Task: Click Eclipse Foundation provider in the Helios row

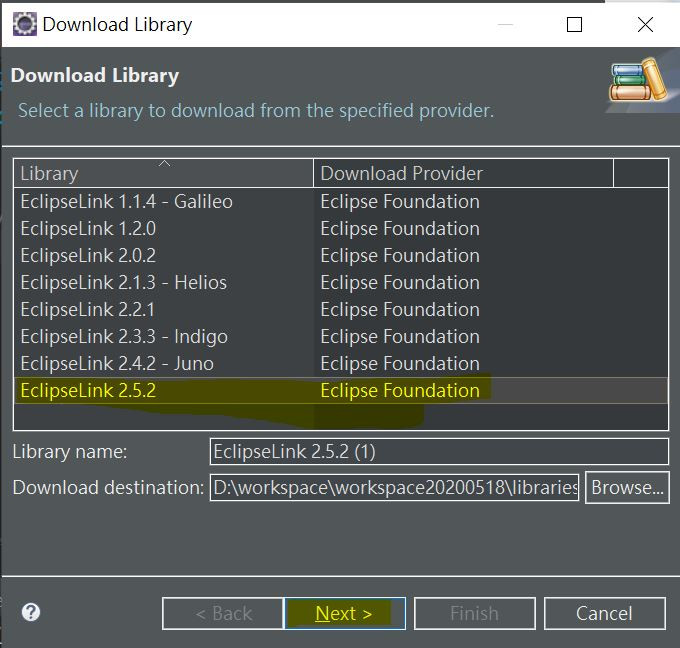Action: click(400, 282)
